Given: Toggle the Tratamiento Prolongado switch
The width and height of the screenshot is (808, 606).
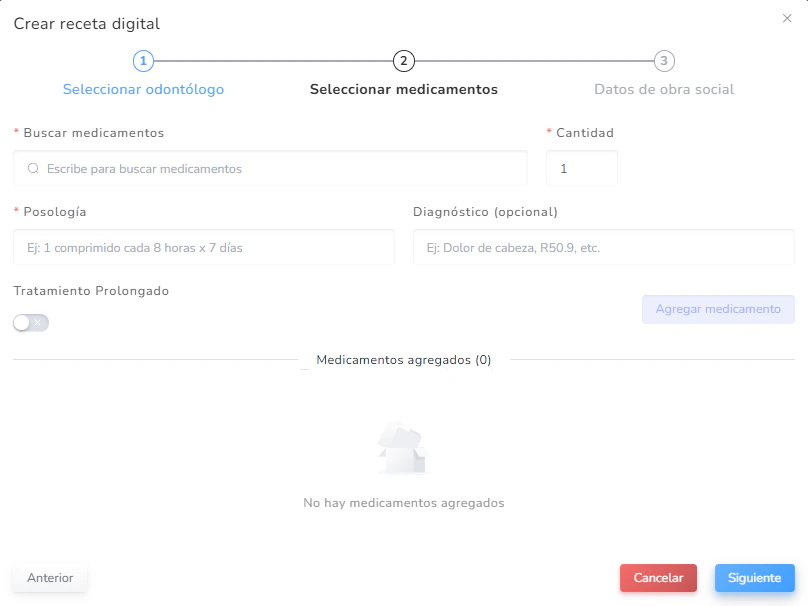Looking at the screenshot, I should pyautogui.click(x=31, y=323).
